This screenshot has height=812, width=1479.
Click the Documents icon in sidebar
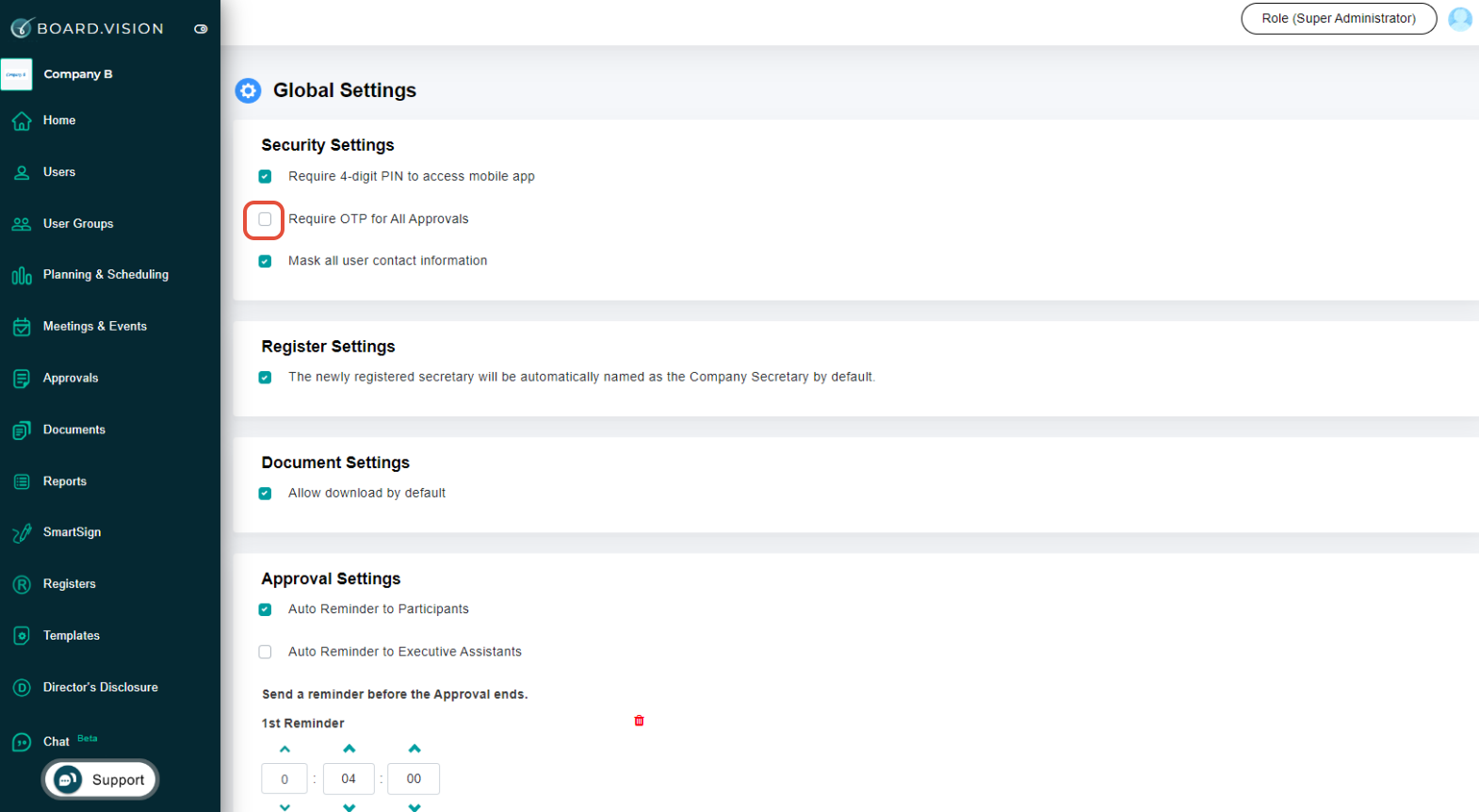tap(22, 430)
